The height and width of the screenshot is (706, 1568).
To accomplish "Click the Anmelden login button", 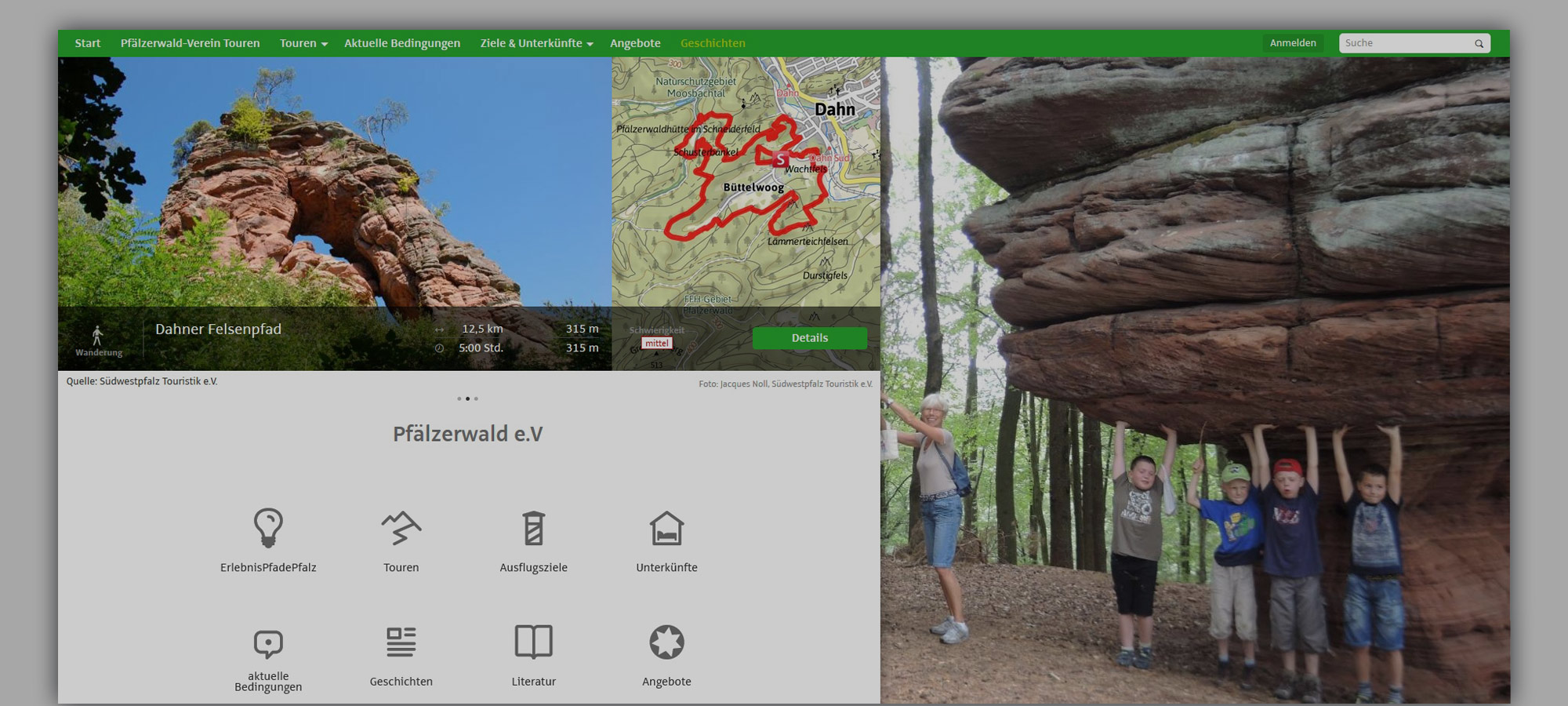I will tap(1293, 43).
